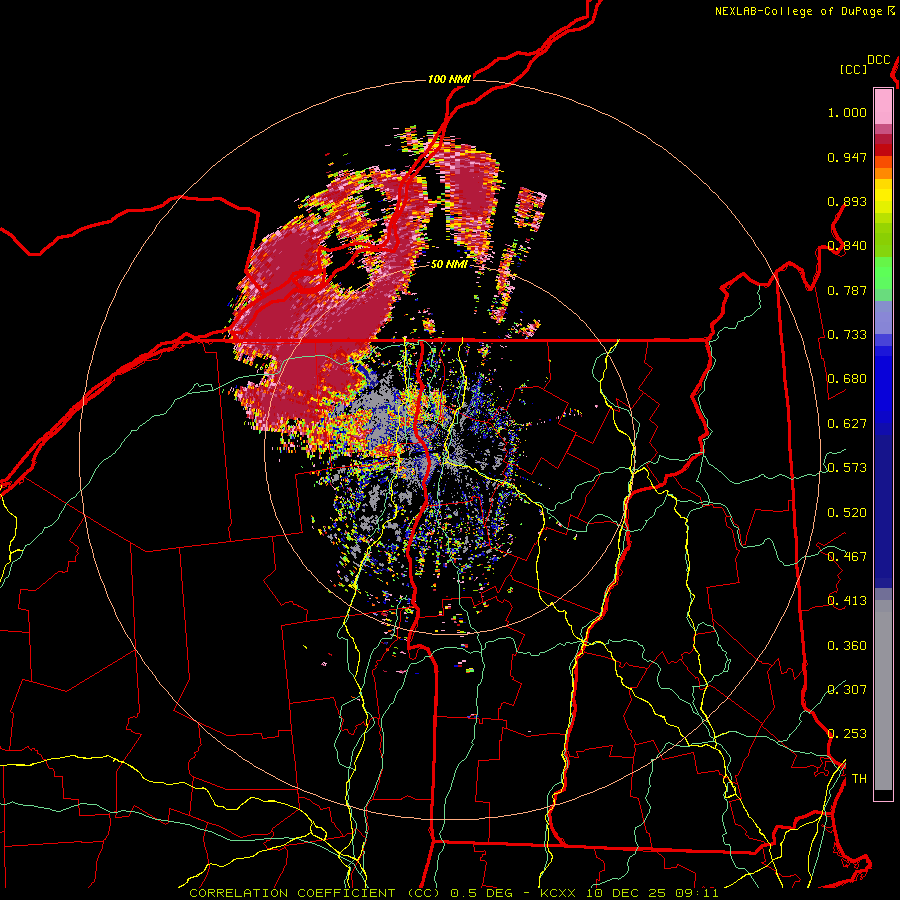This screenshot has width=900, height=900.
Task: Click the 0.520 scale value
Action: pyautogui.click(x=847, y=512)
